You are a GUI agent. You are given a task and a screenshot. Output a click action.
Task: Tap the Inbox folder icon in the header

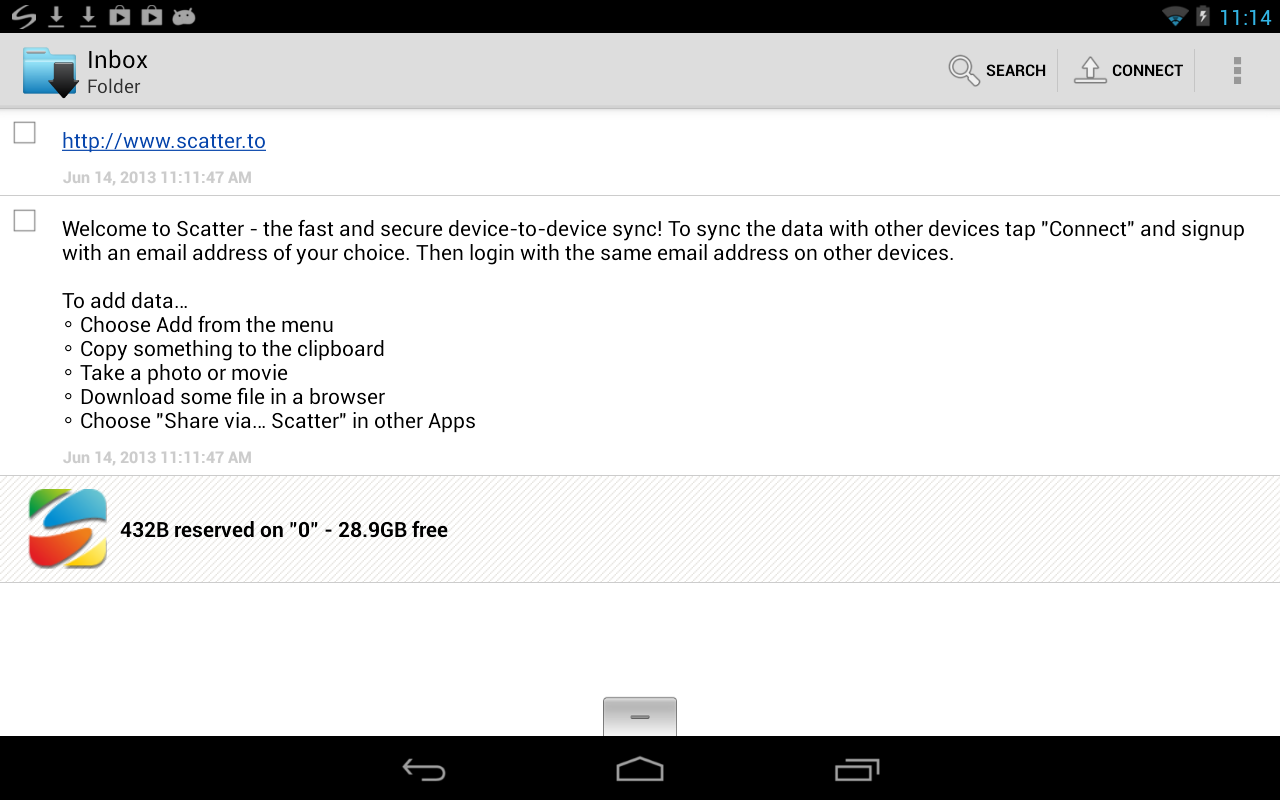tap(48, 70)
